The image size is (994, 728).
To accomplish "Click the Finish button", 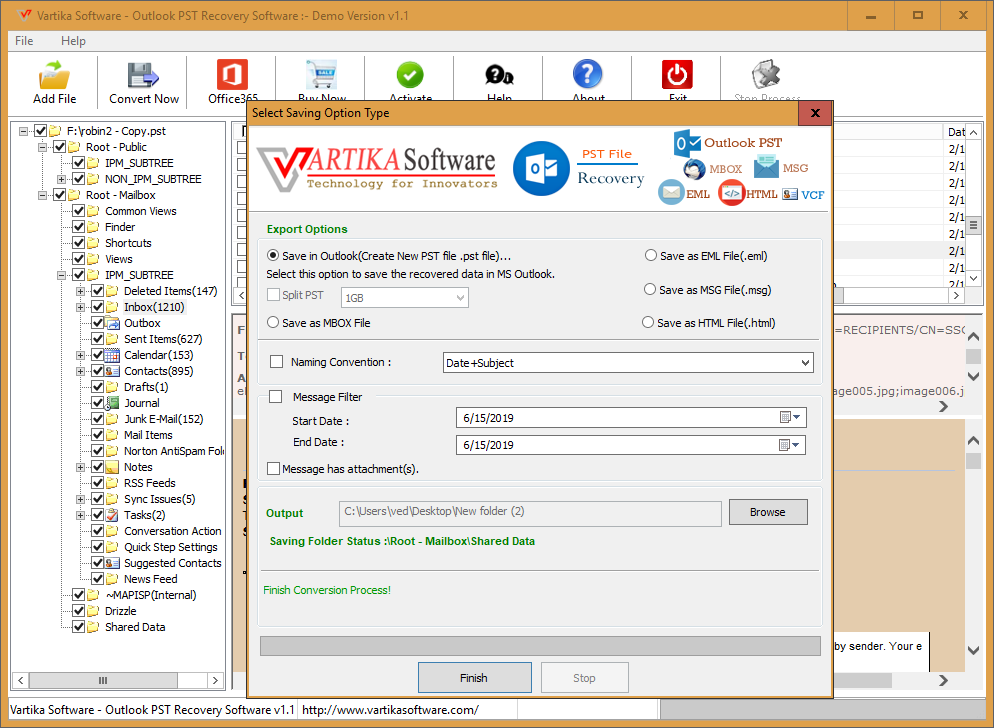I will tap(474, 678).
